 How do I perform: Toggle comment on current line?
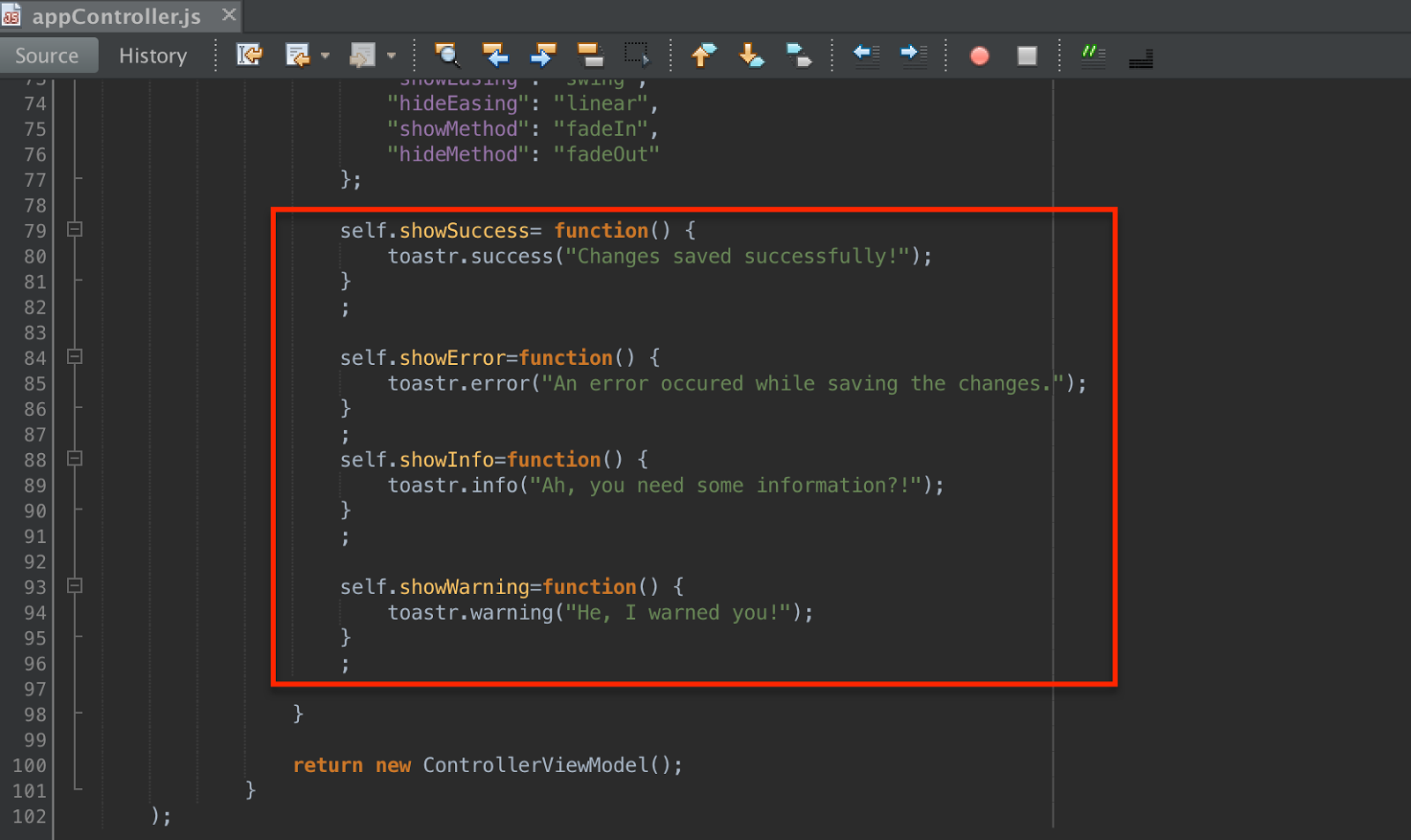(1094, 55)
